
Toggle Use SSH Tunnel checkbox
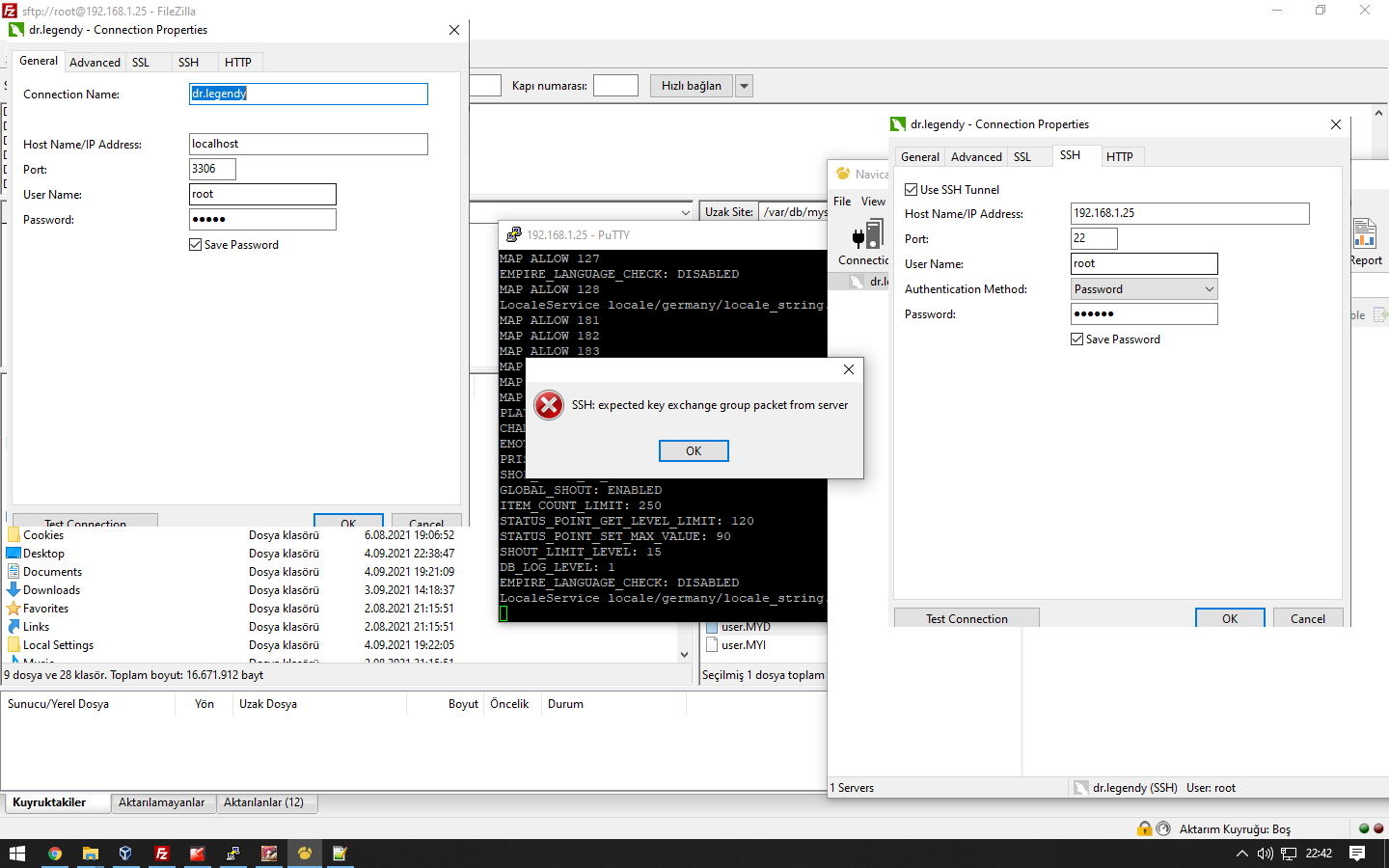pos(911,190)
